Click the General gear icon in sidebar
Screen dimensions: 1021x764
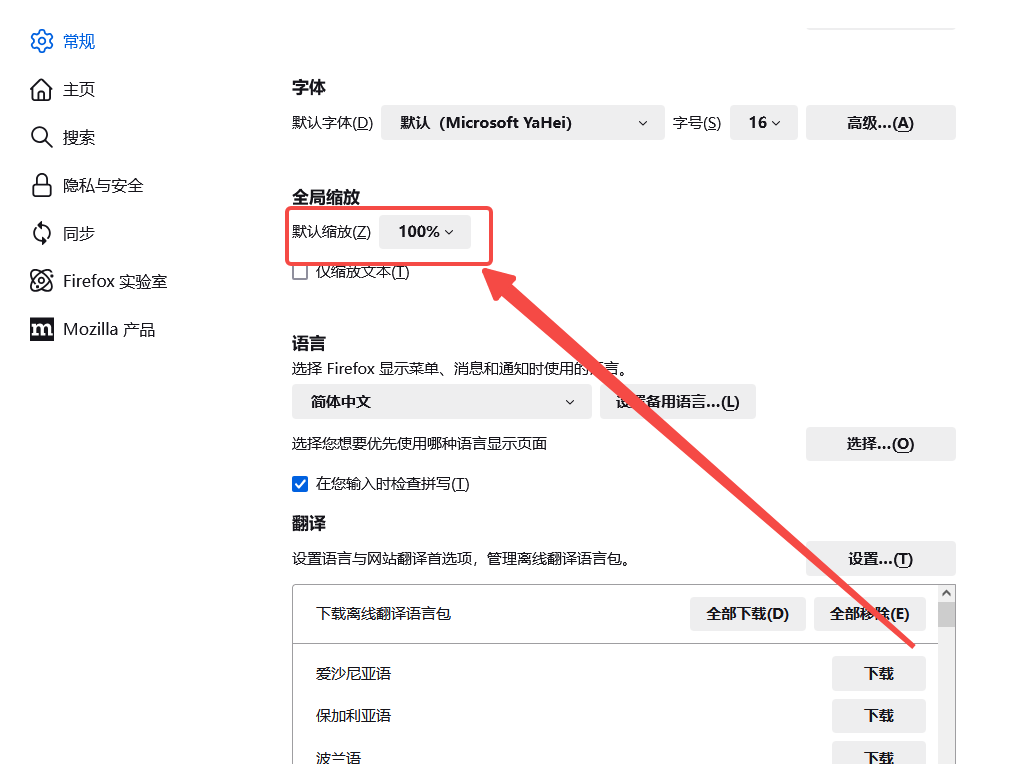point(42,41)
